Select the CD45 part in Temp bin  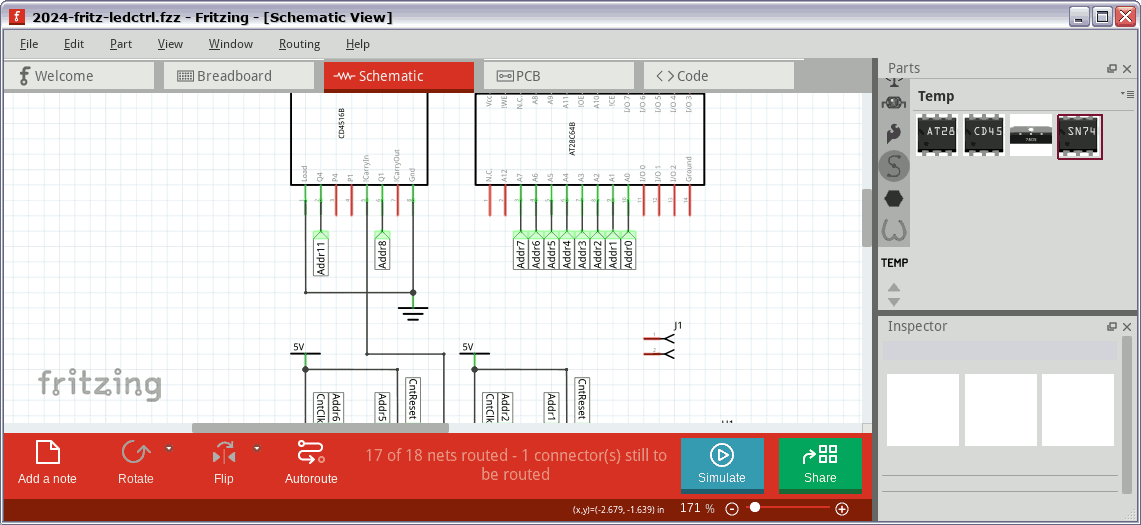click(984, 135)
